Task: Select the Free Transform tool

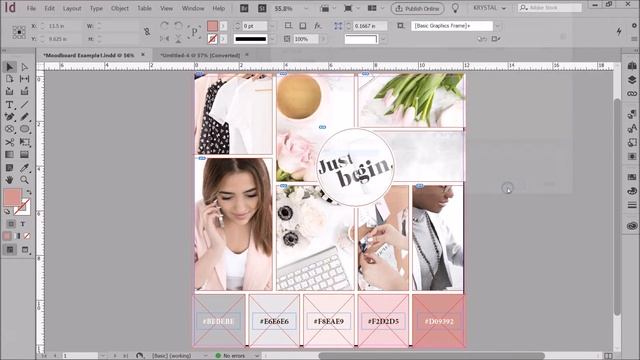Action: tap(24, 142)
